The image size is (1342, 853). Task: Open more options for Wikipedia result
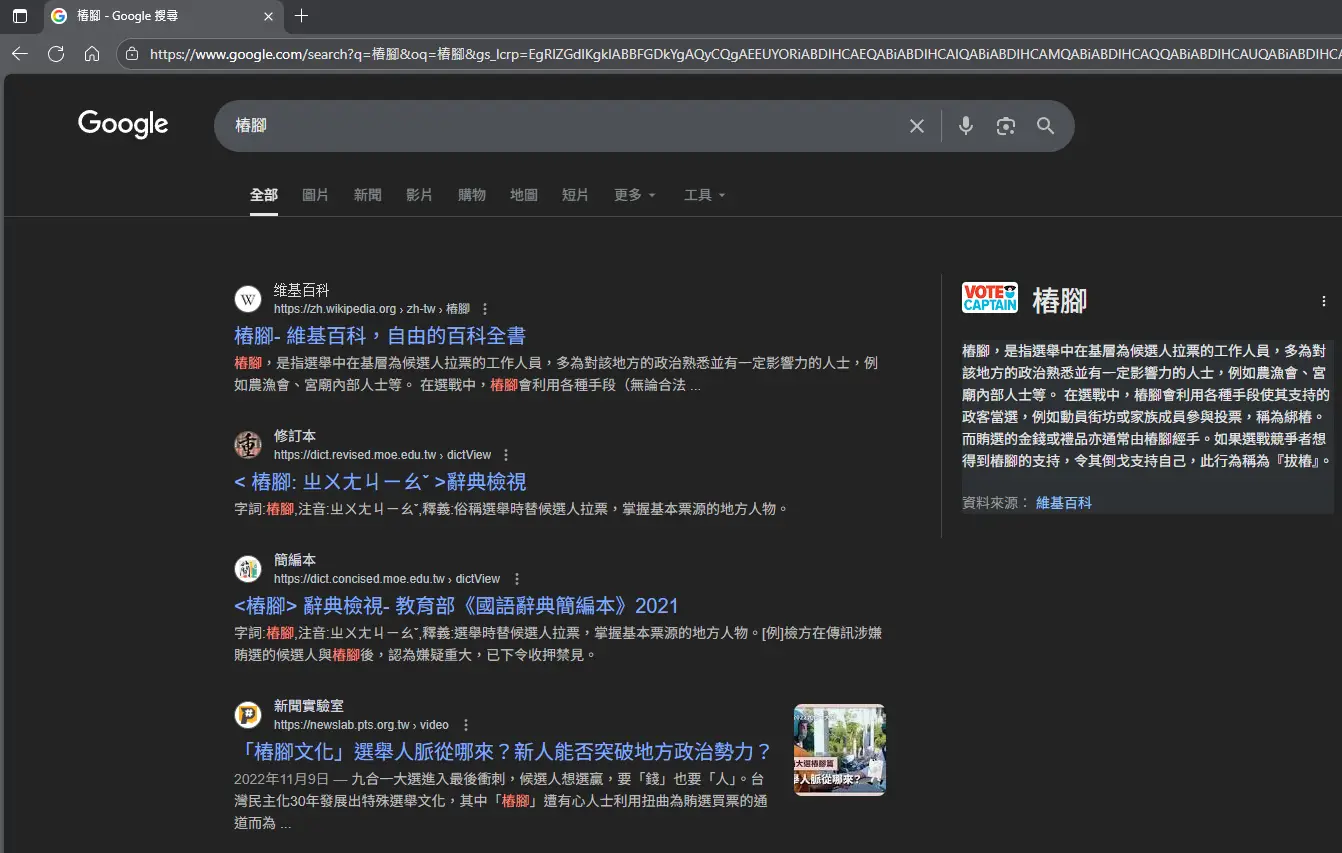(x=486, y=309)
